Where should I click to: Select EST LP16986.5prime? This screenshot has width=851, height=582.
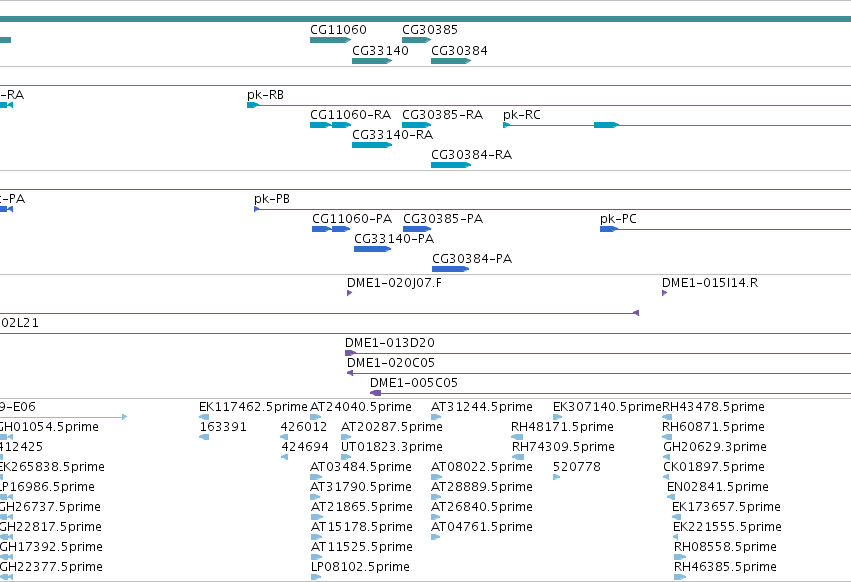click(6, 498)
